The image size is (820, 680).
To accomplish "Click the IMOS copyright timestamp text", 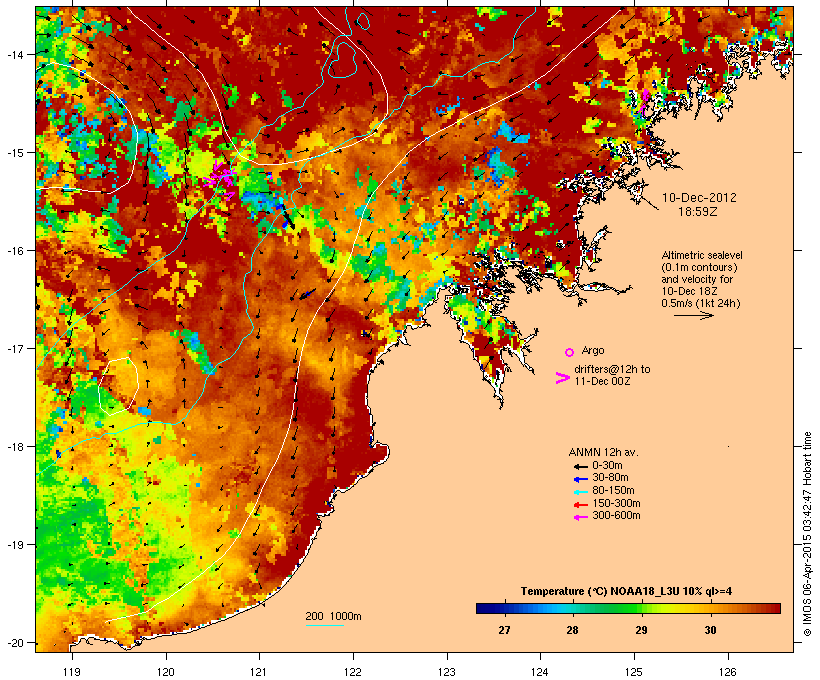I will (808, 534).
